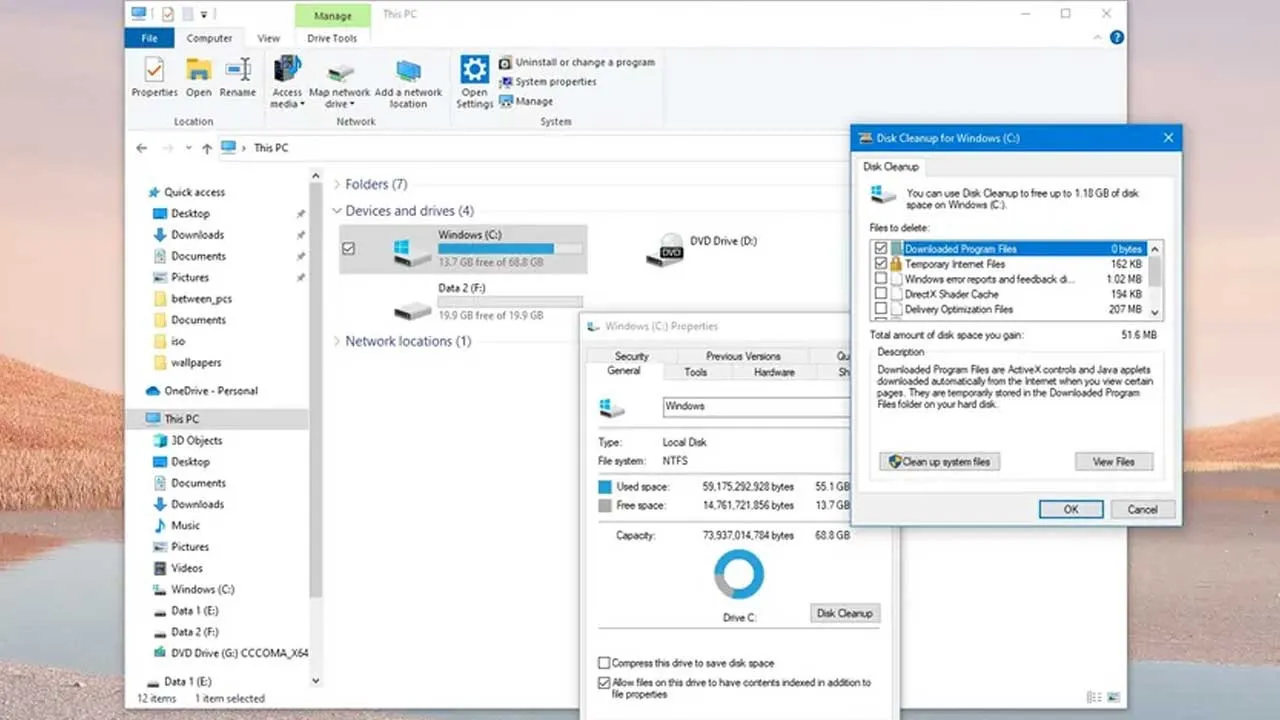
Task: Open the Previous Versions tab in Properties
Action: [x=743, y=356]
